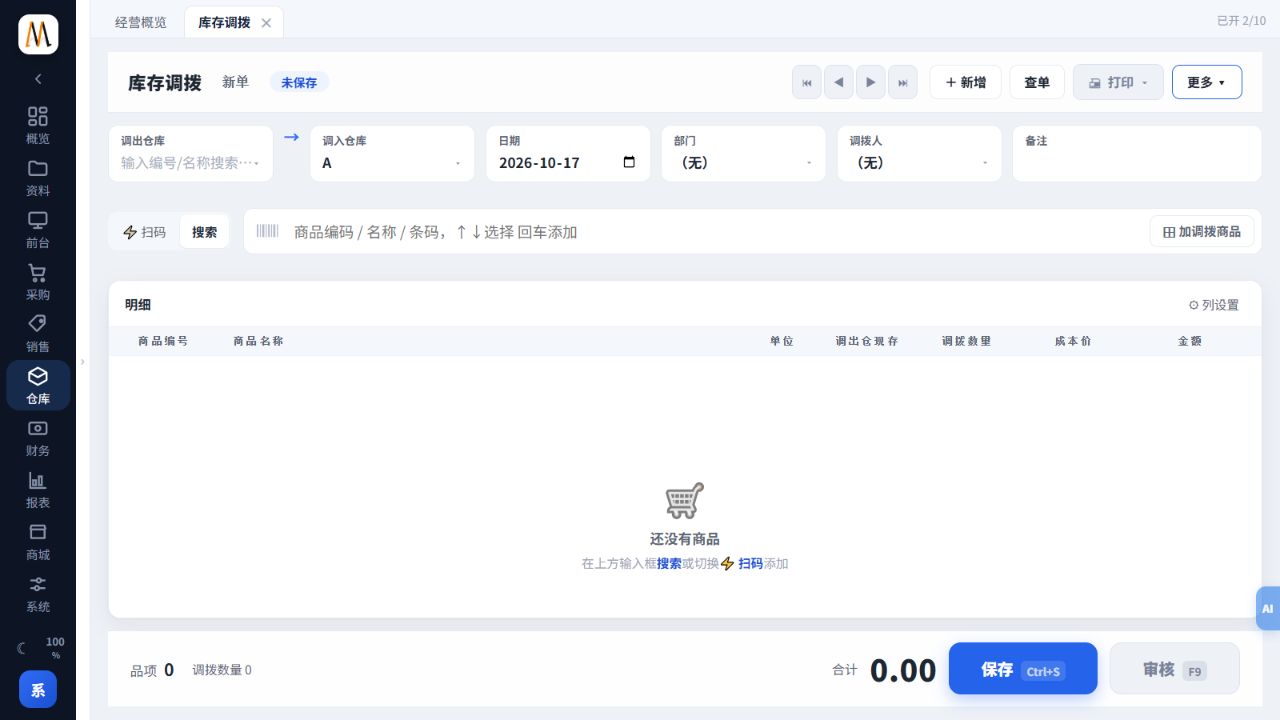Click the app logo at top left

click(x=38, y=35)
